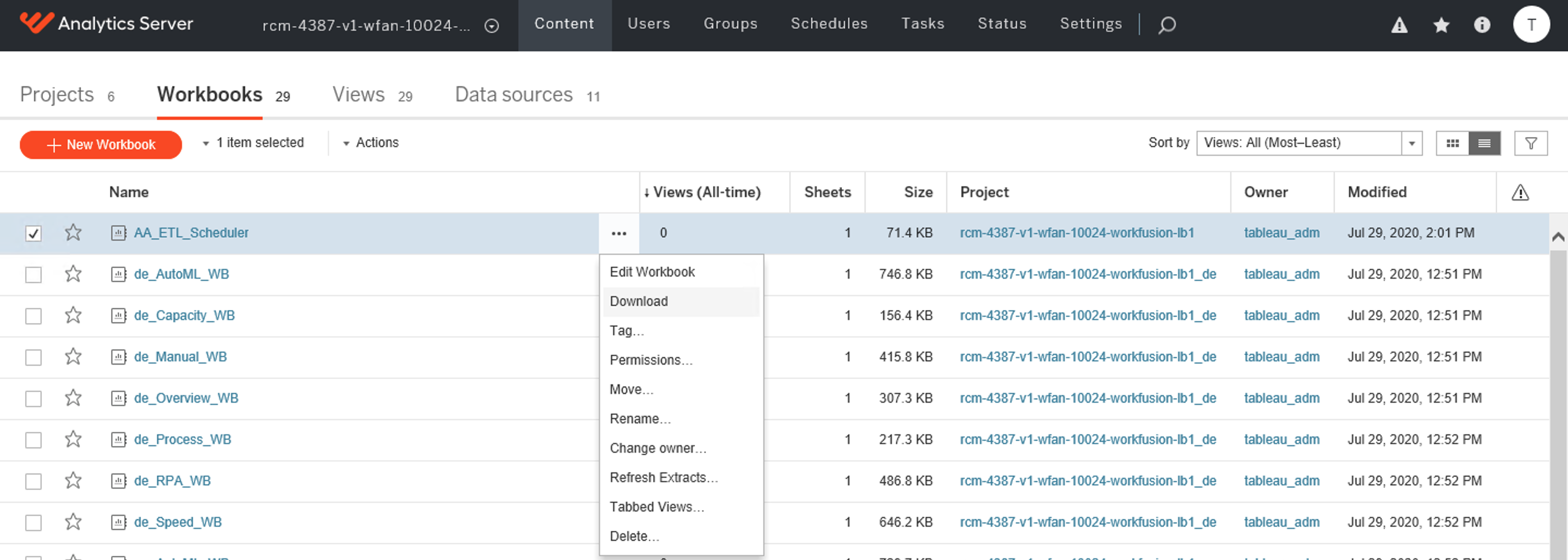The image size is (1568, 560).
Task: Open the info circle icon in header
Action: click(1482, 25)
